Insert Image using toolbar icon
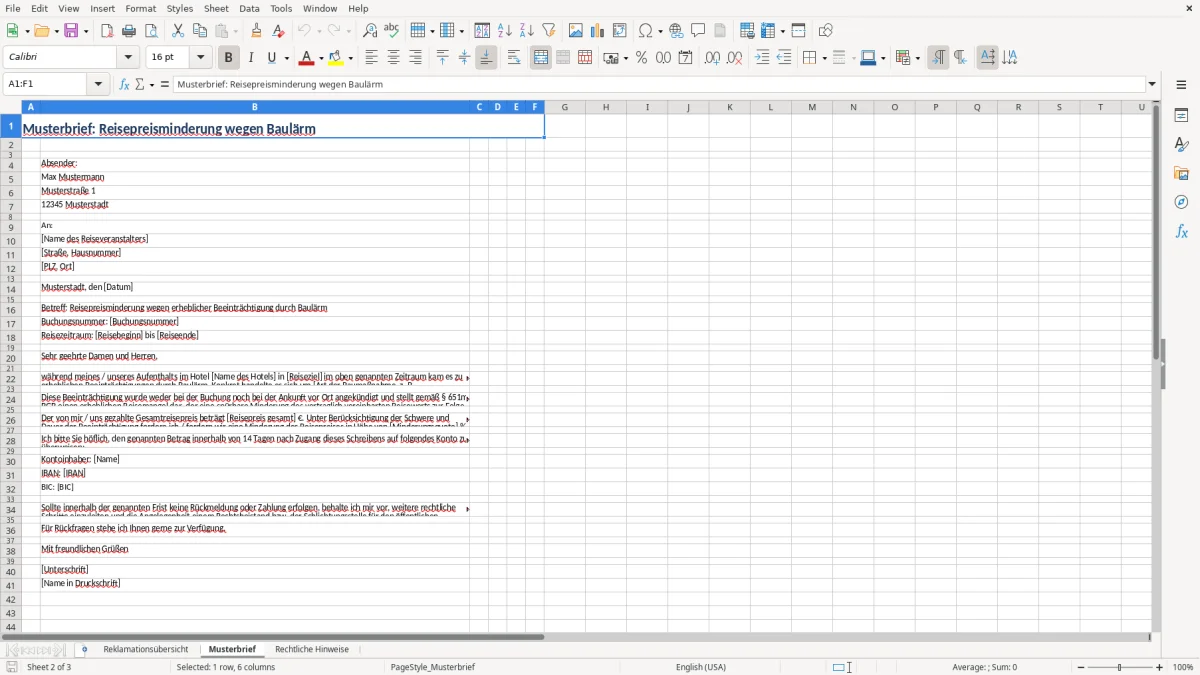Image resolution: width=1200 pixels, height=675 pixels. click(x=576, y=31)
